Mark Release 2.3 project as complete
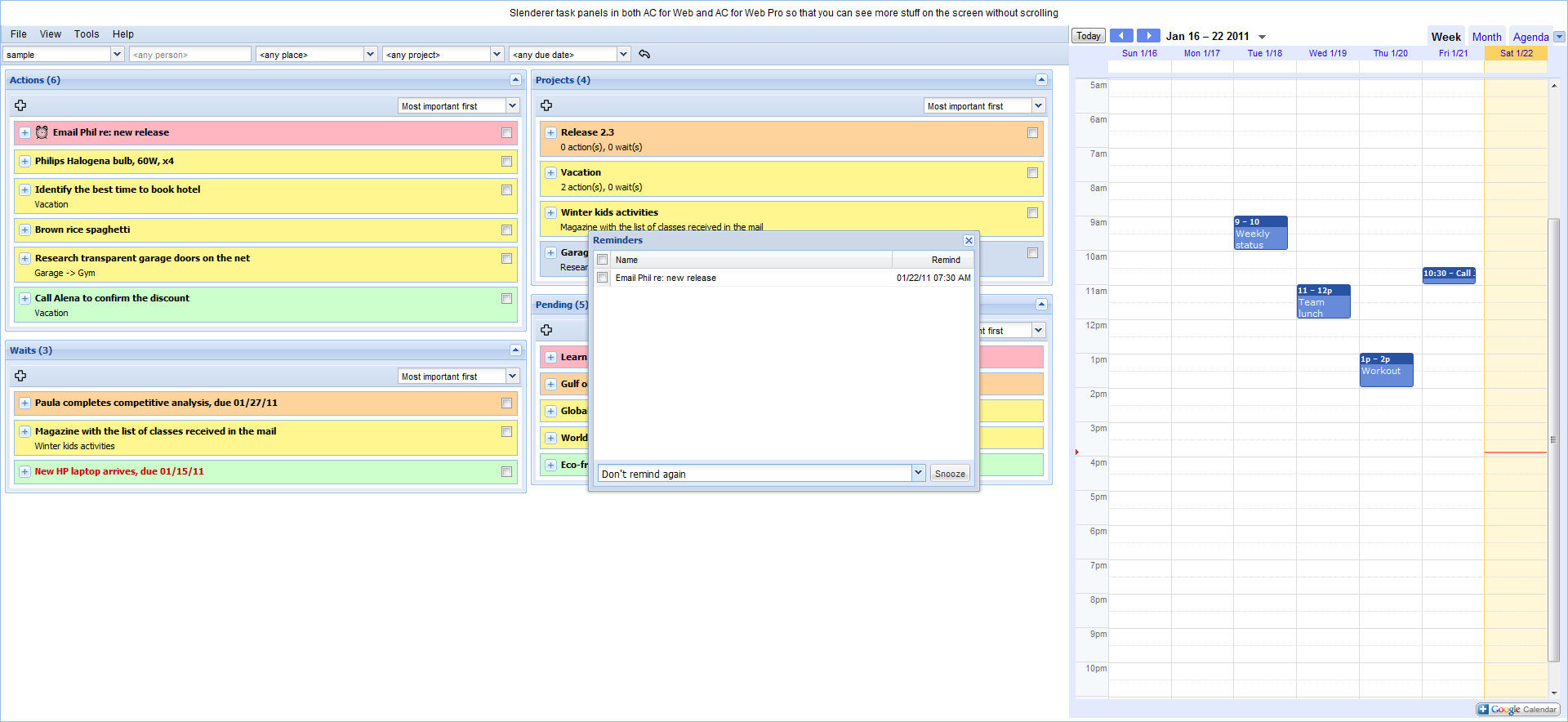Image resolution: width=1568 pixels, height=722 pixels. pyautogui.click(x=1032, y=132)
